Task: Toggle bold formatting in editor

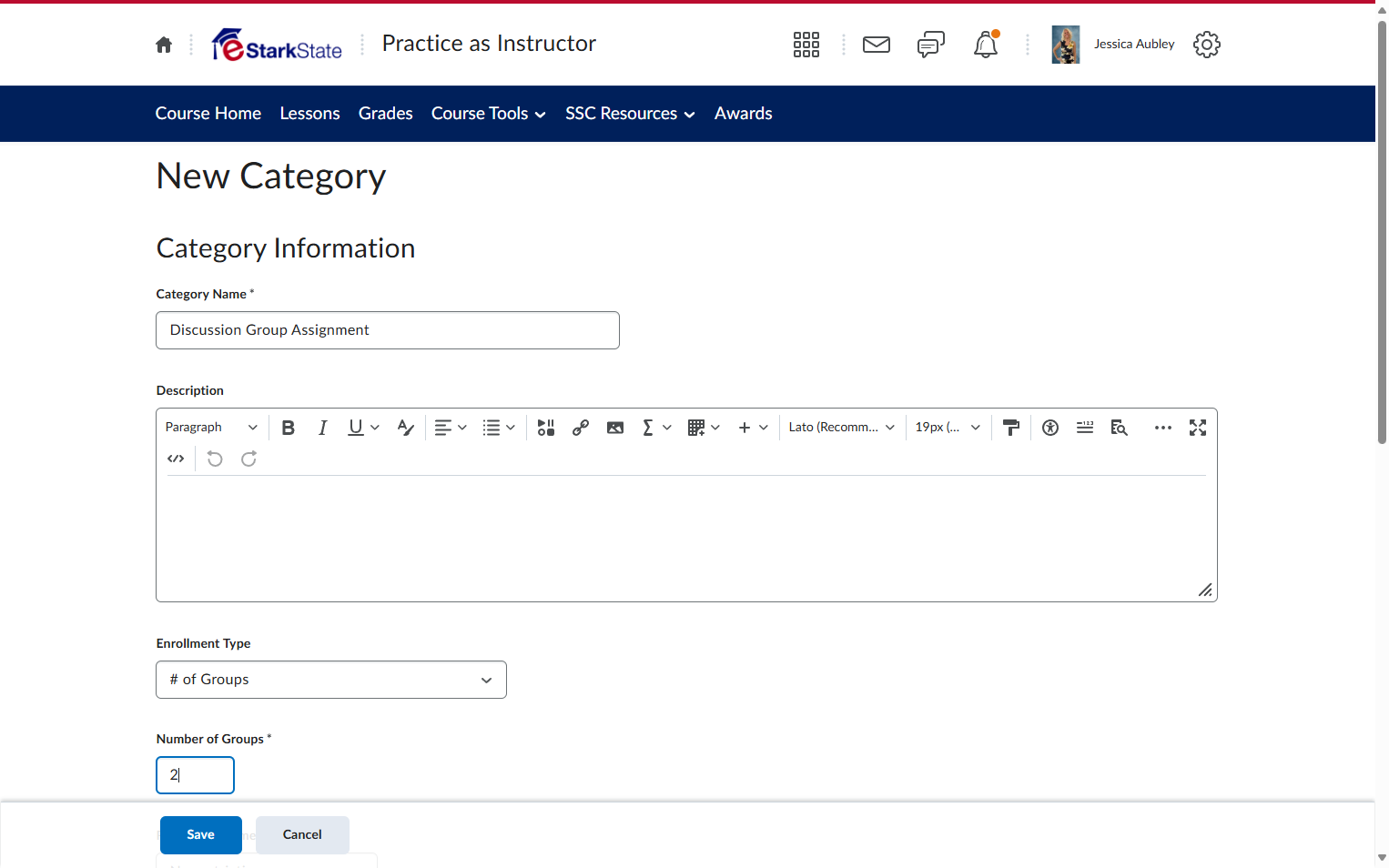Action: click(289, 428)
